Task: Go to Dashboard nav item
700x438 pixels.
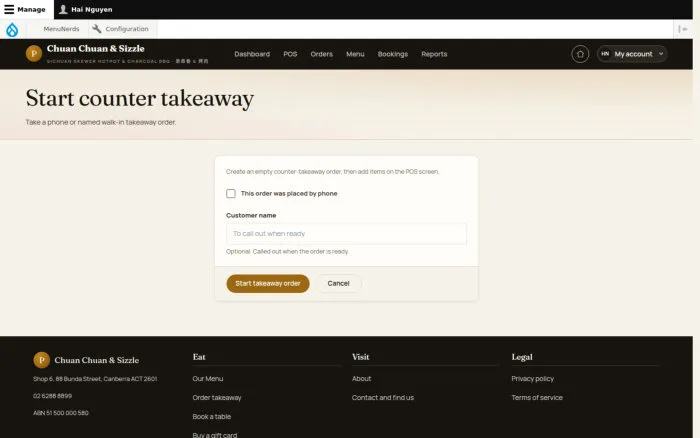Action: (x=252, y=54)
